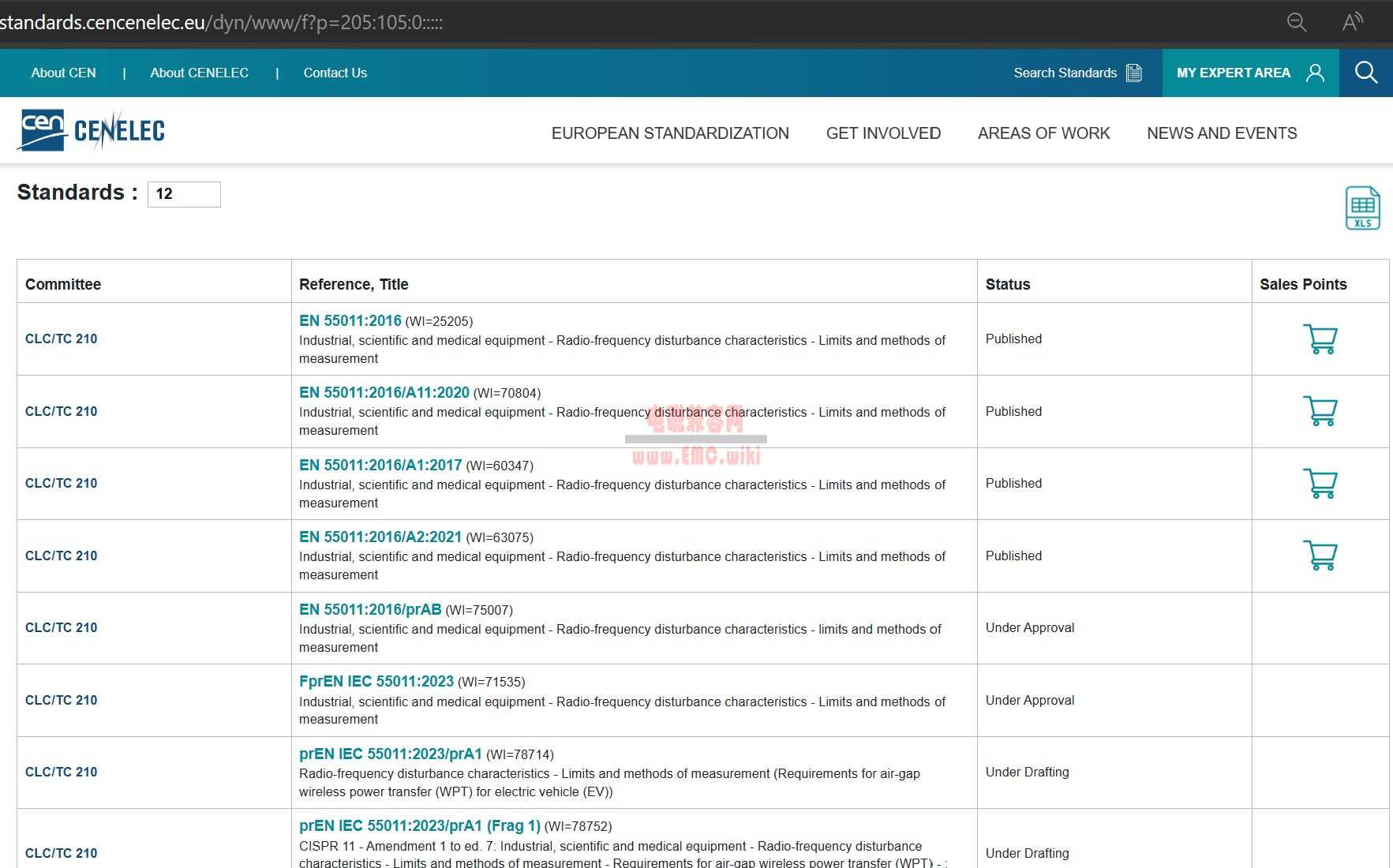Click Under Drafting status in WI=78714 row
This screenshot has height=868, width=1393.
coord(1028,772)
